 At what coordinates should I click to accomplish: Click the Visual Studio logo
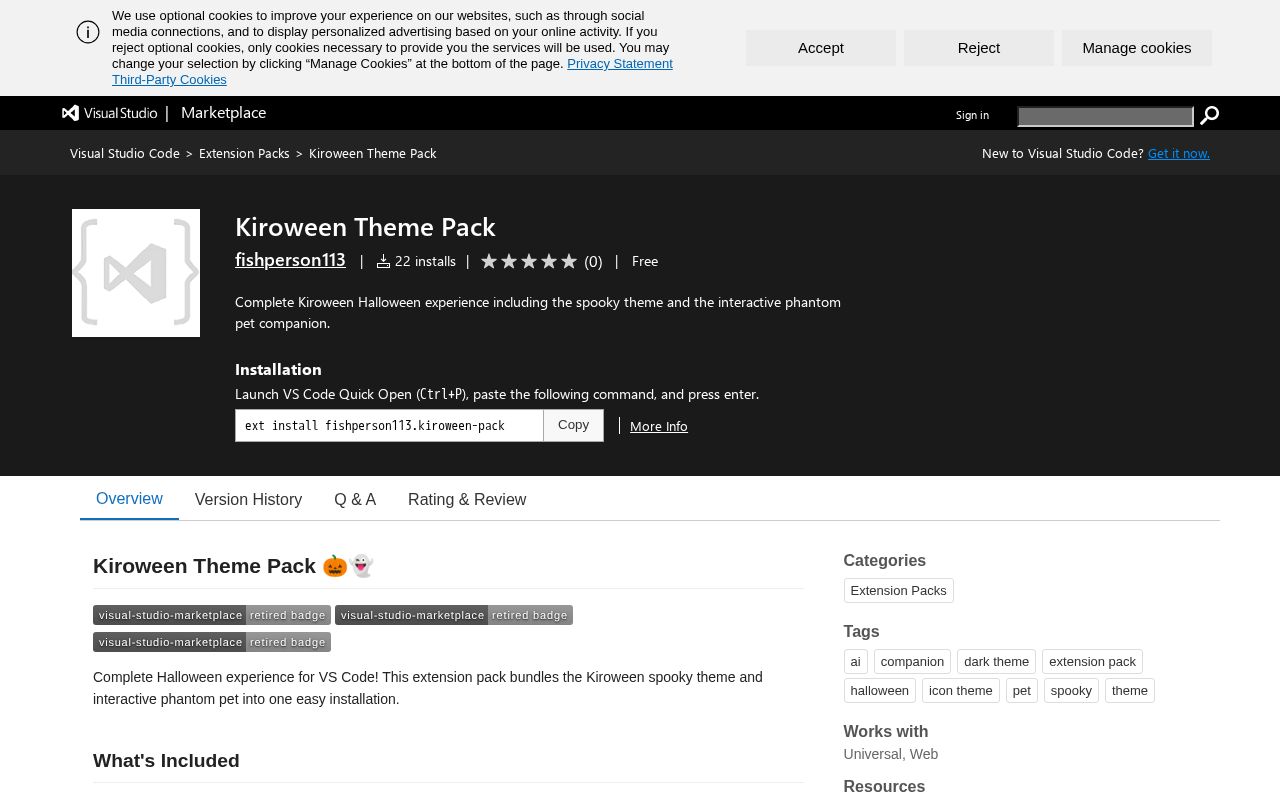coord(110,113)
